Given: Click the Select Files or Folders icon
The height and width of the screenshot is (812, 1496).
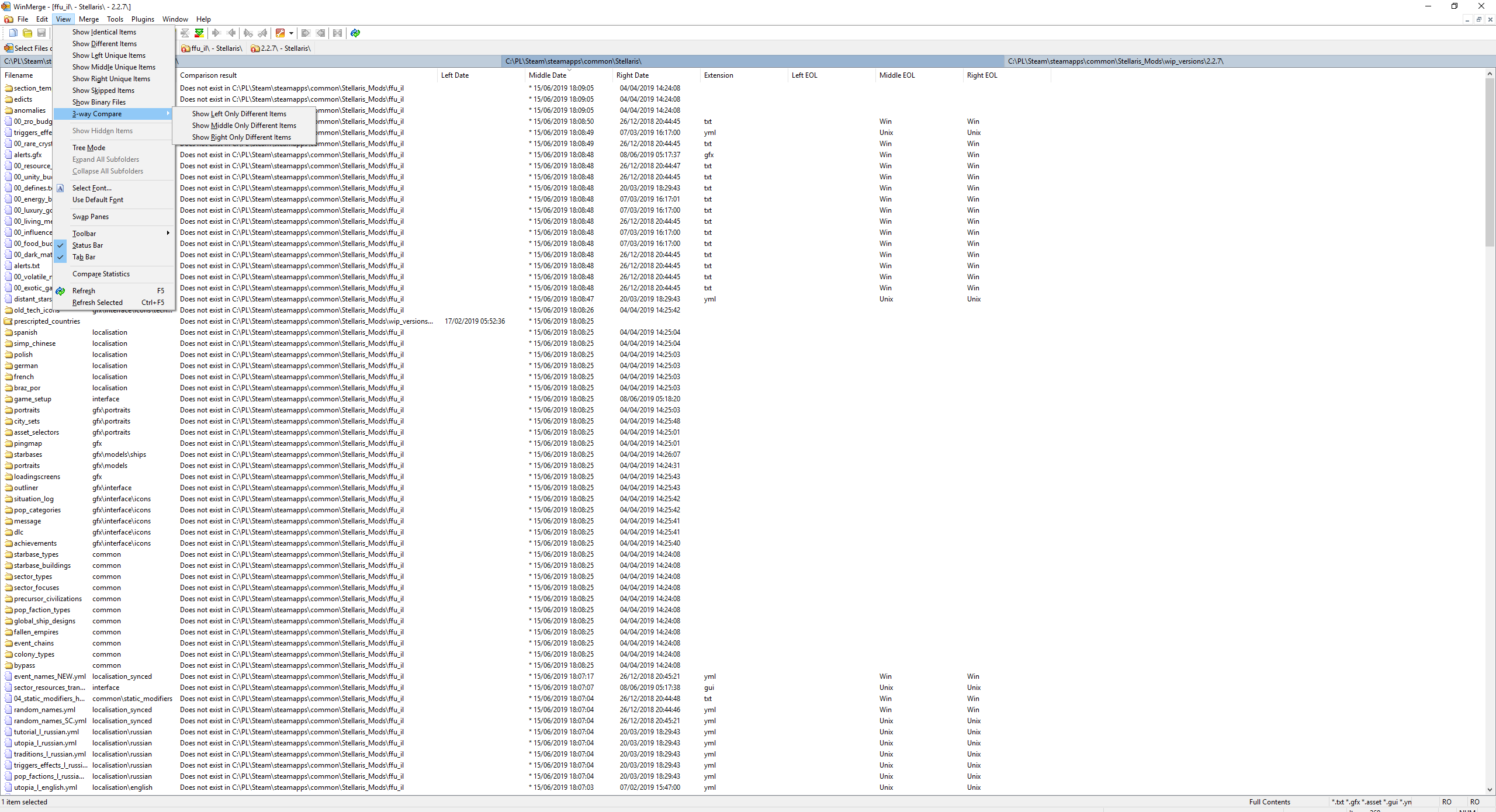Looking at the screenshot, I should point(8,48).
